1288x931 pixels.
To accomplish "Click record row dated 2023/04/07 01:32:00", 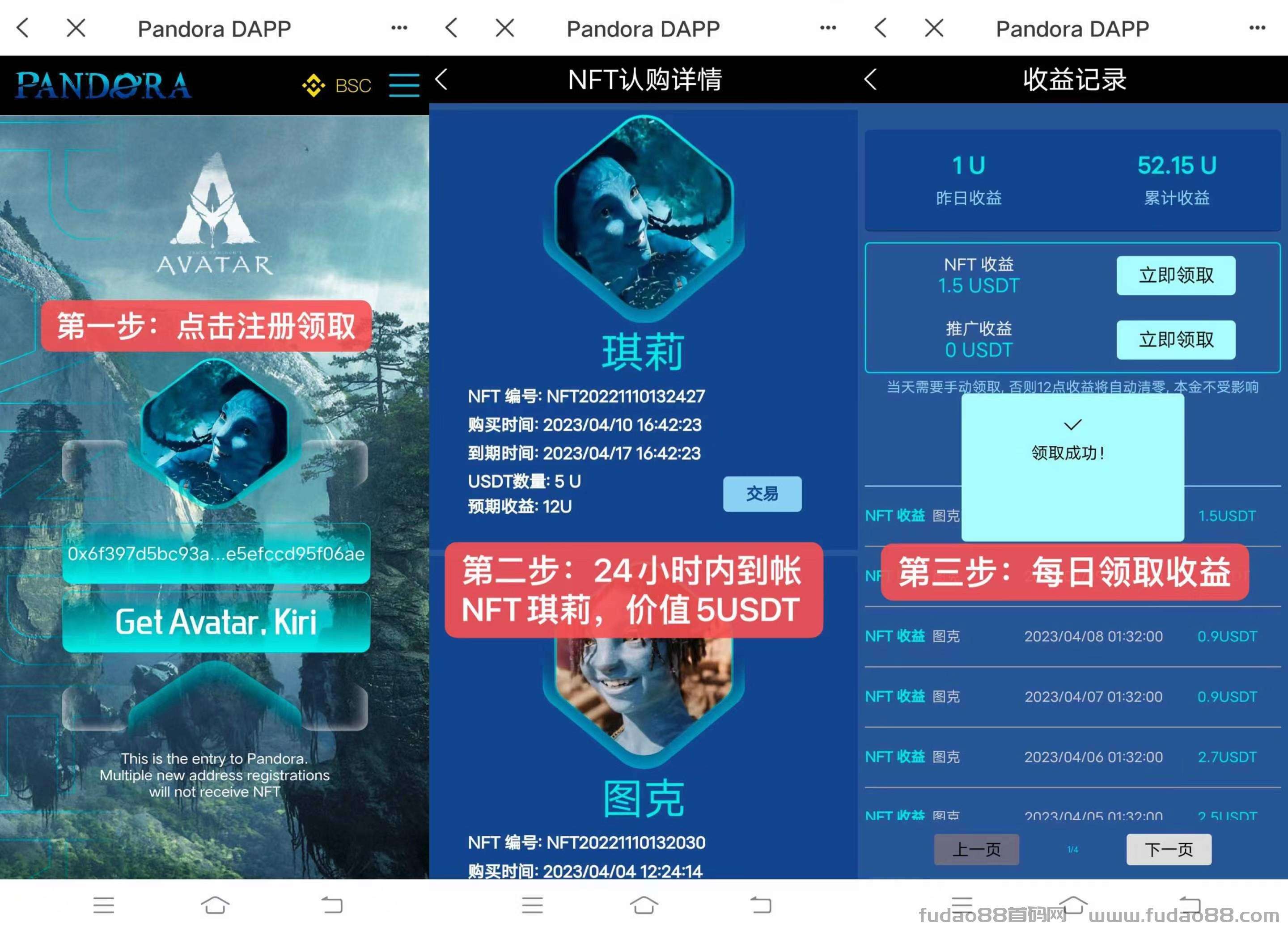I will [1072, 696].
